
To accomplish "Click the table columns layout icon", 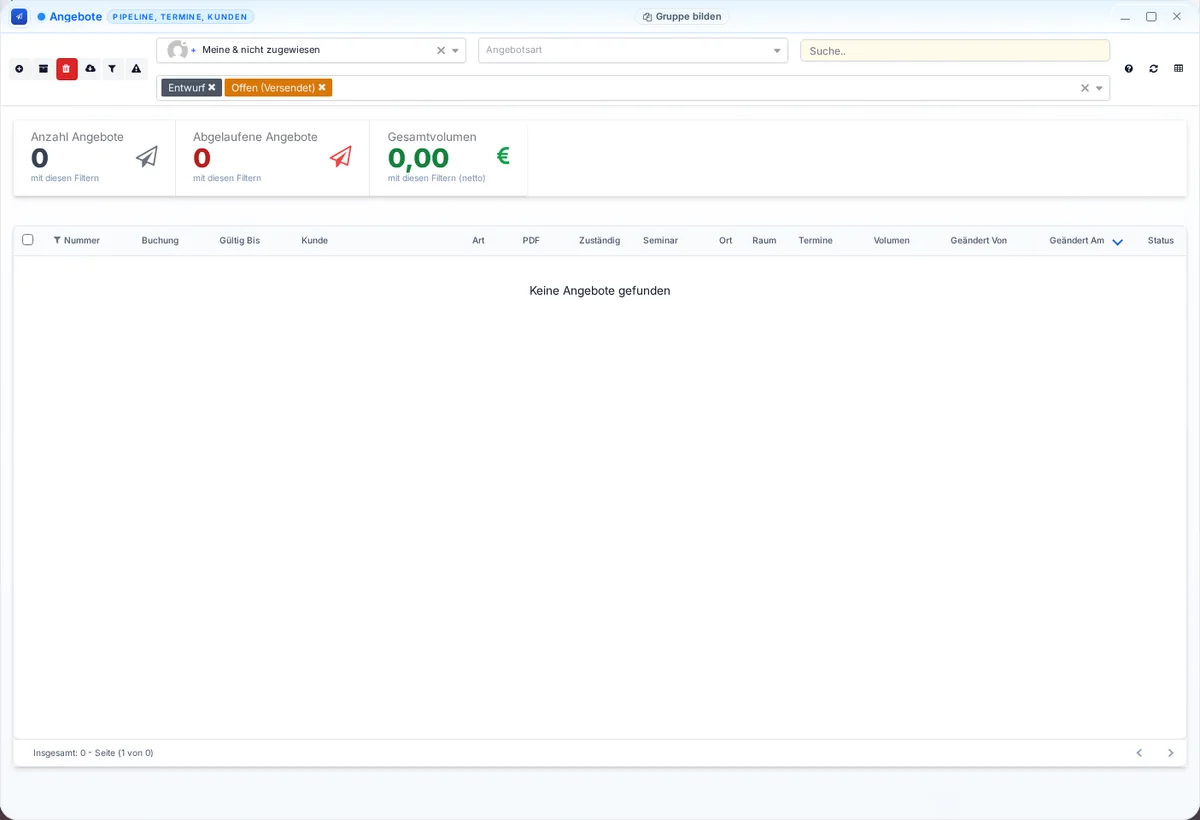I will coord(1179,69).
